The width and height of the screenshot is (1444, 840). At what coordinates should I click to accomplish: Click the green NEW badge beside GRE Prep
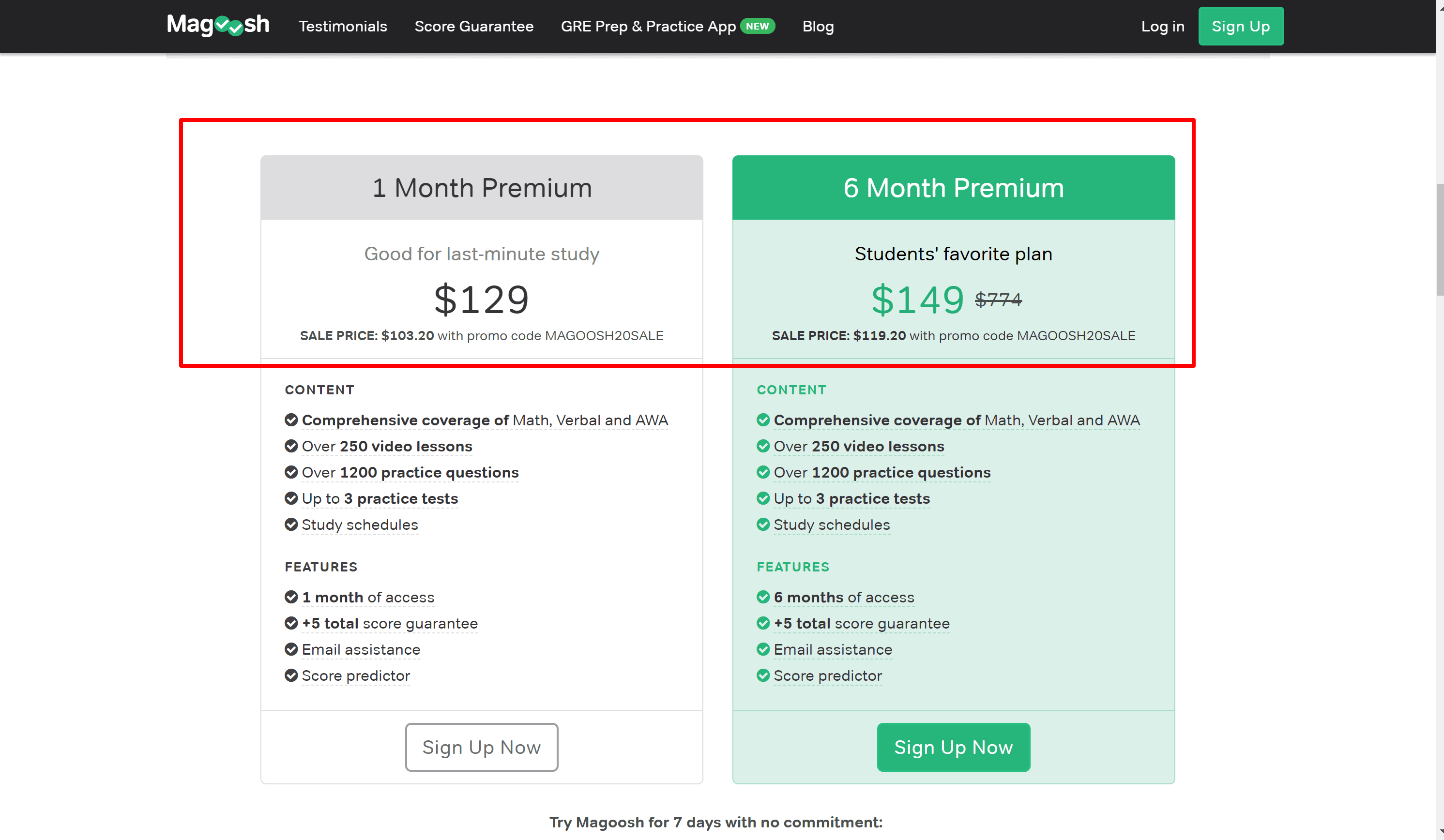pyautogui.click(x=757, y=26)
